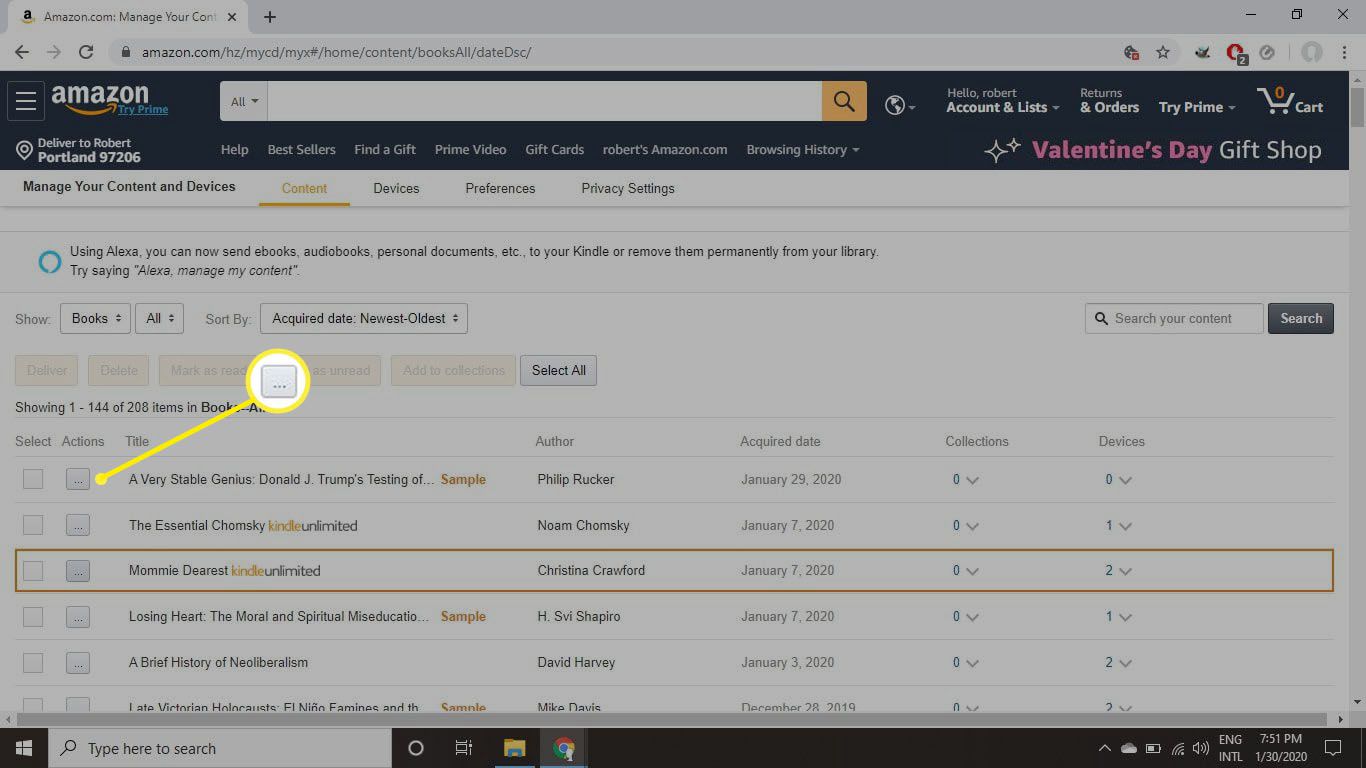Open Returns & Orders link
The image size is (1366, 768).
1109,101
